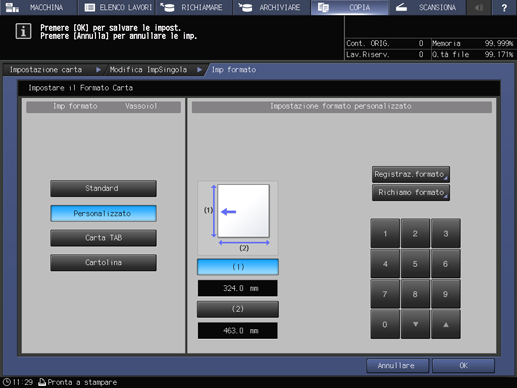Viewport: 517px width, 388px height.
Task: Choose the Standard paper format
Action: (103, 188)
